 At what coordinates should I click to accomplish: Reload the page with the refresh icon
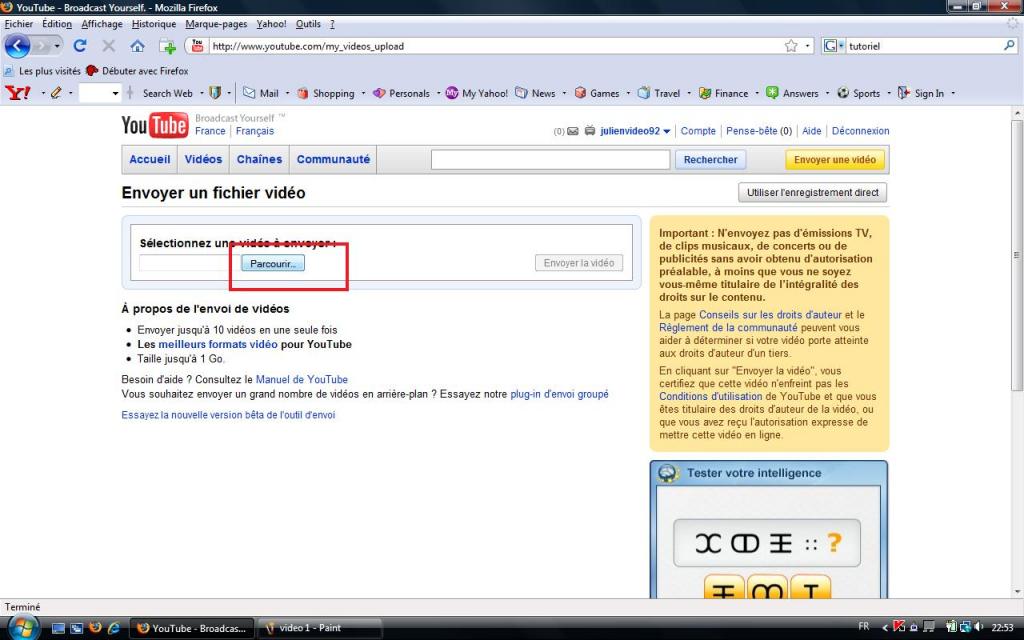coord(80,46)
